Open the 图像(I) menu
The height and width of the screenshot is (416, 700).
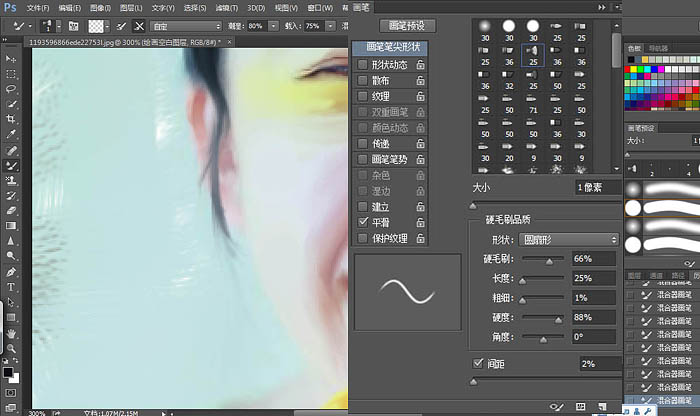click(100, 8)
